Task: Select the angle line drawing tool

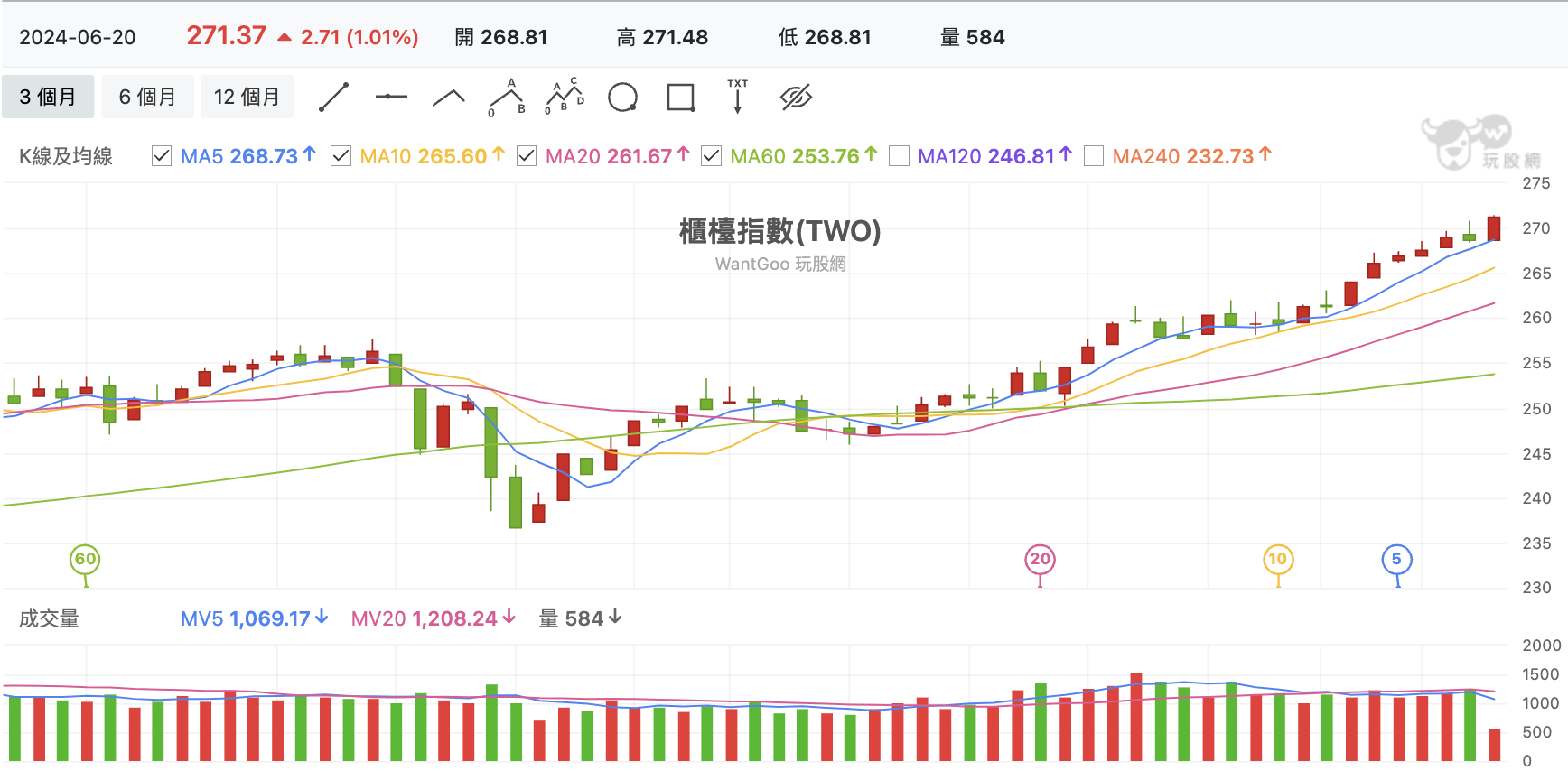Action: click(449, 98)
